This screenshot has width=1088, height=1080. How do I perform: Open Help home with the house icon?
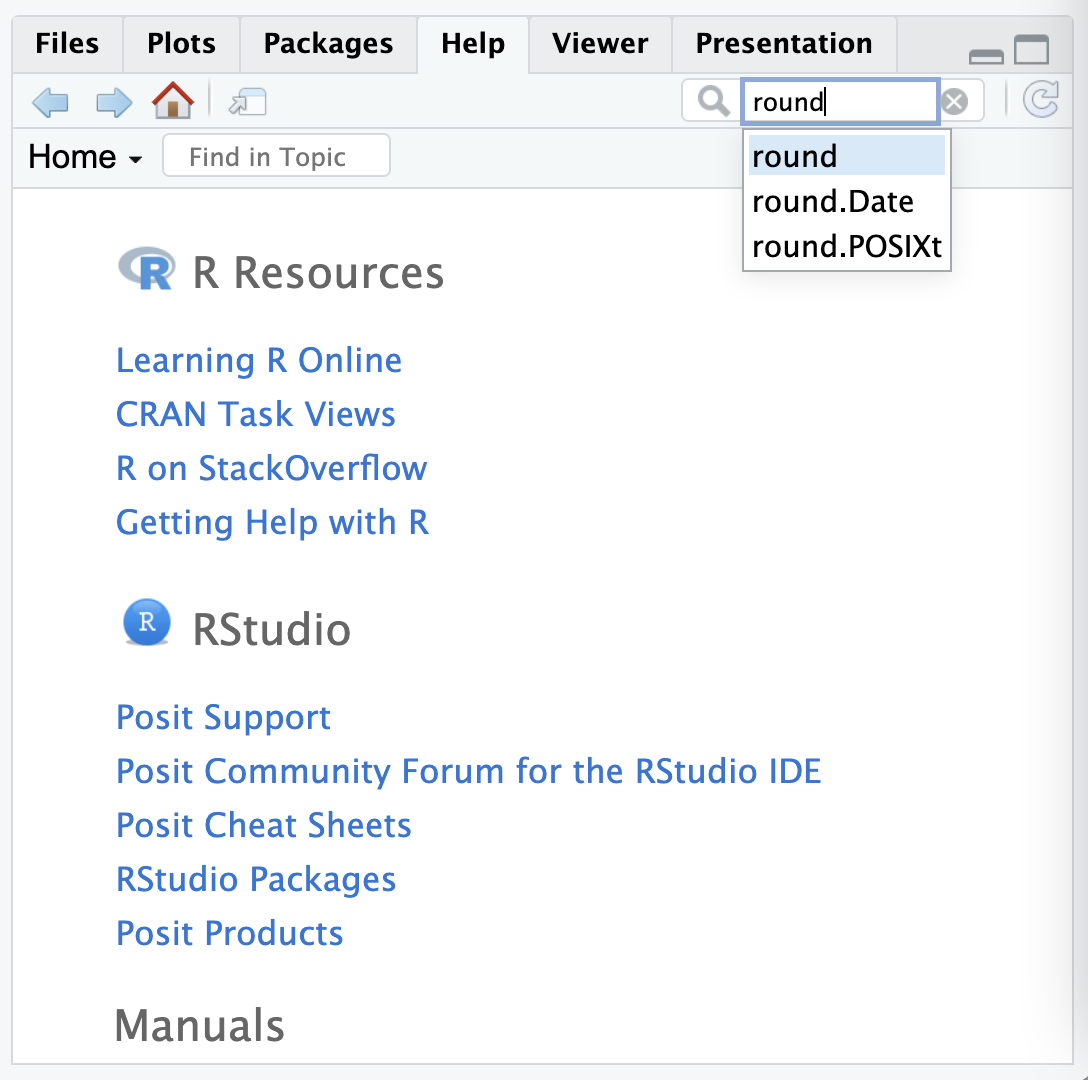173,101
